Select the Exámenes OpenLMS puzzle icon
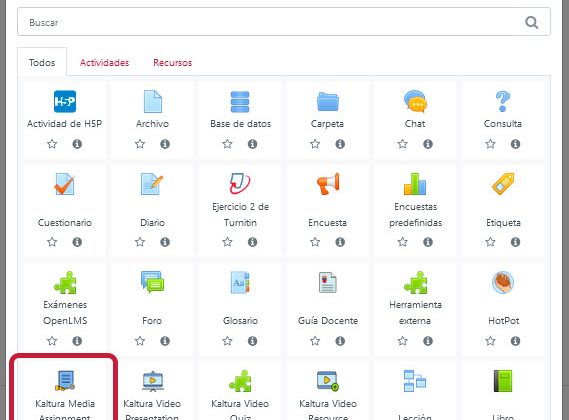Screen dimensions: 569x420 pyautogui.click(x=65, y=282)
